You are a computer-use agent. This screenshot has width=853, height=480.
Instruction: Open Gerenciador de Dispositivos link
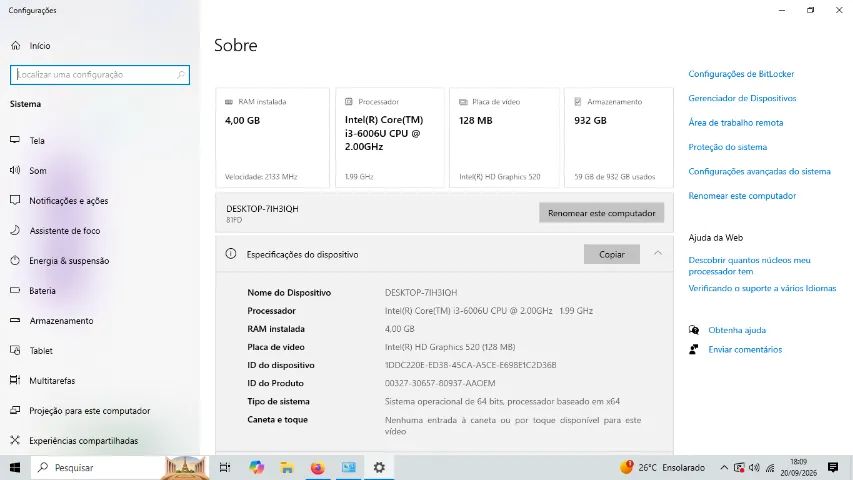point(742,99)
